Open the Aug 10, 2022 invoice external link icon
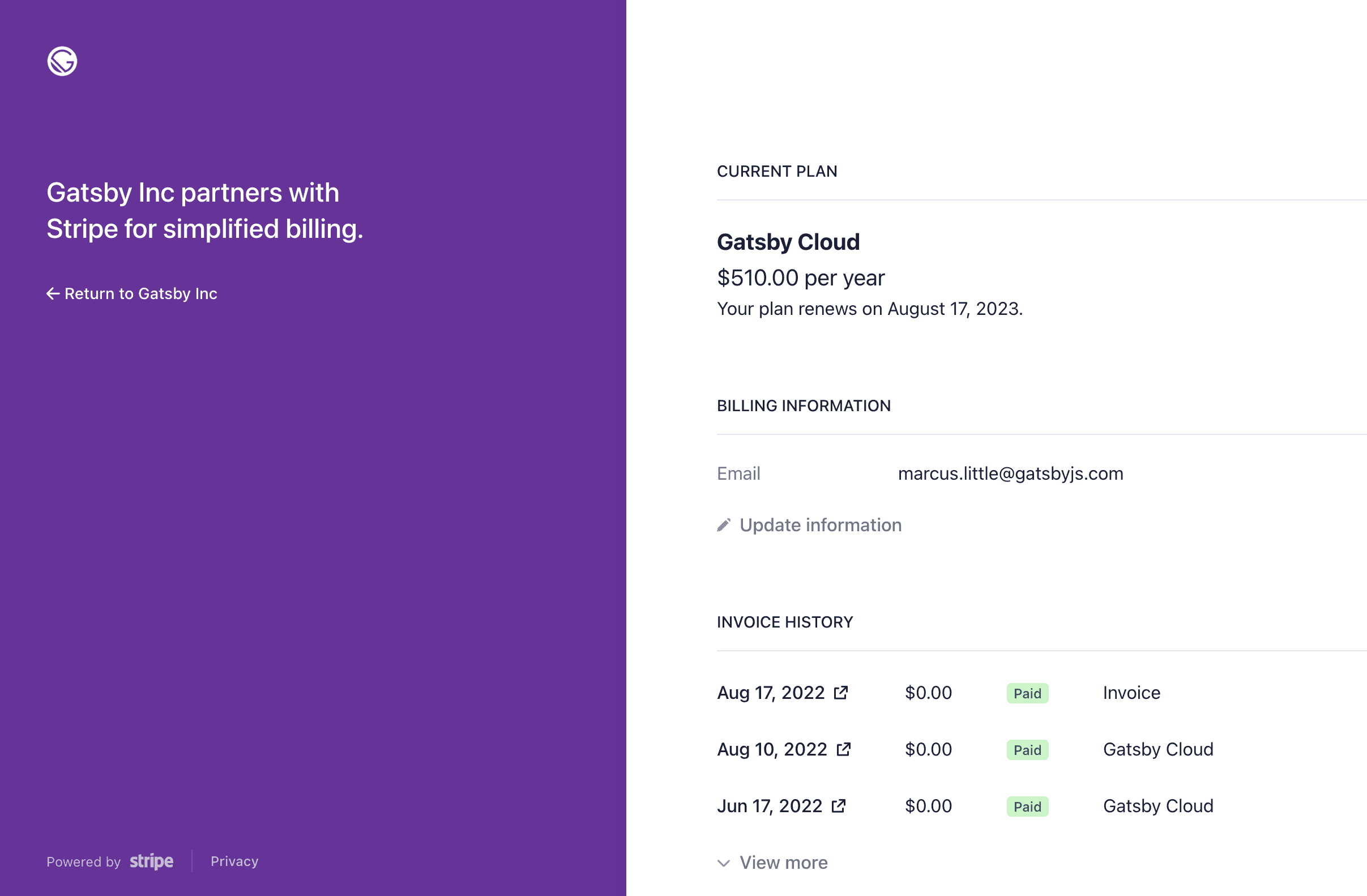Screen dimensions: 1367x896 click(844, 749)
